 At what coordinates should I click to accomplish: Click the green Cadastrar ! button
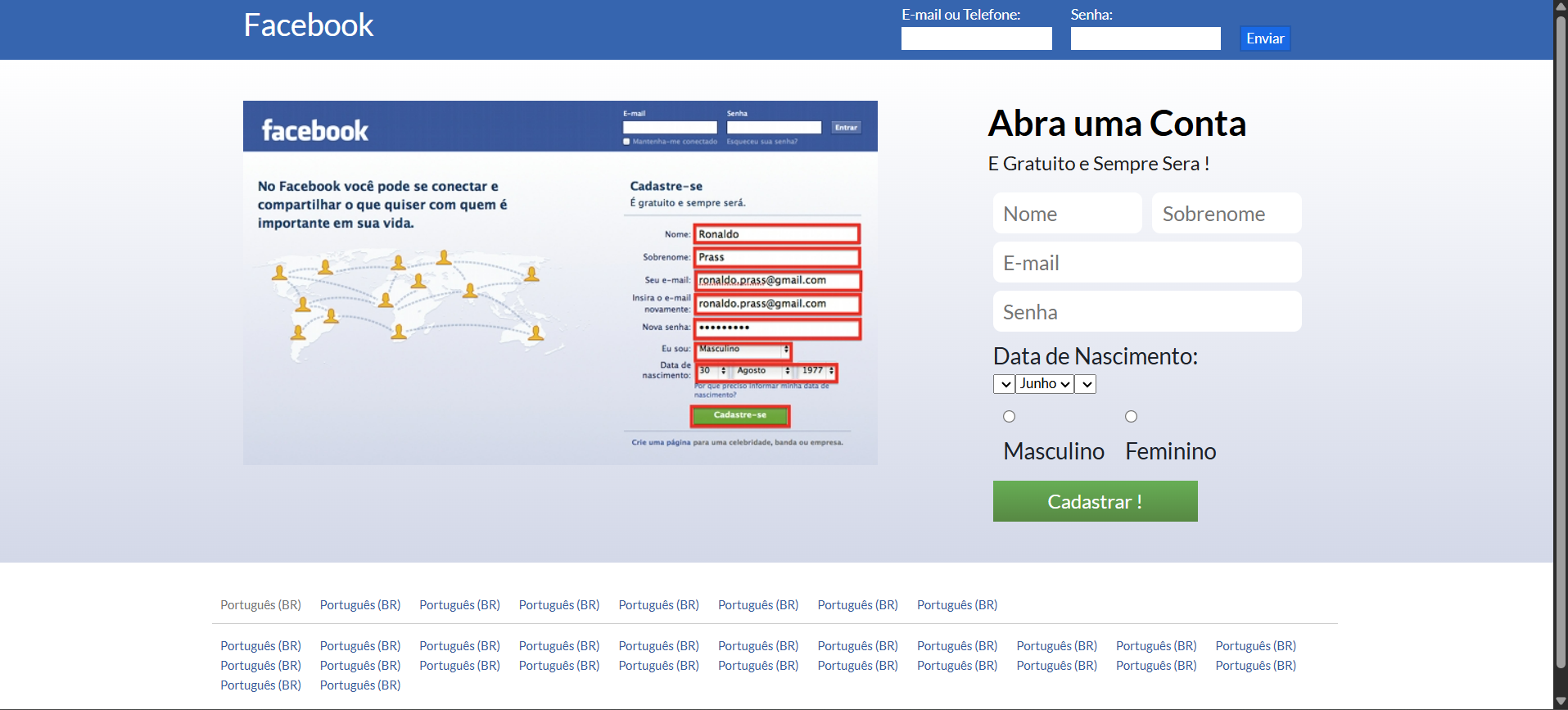click(1095, 501)
